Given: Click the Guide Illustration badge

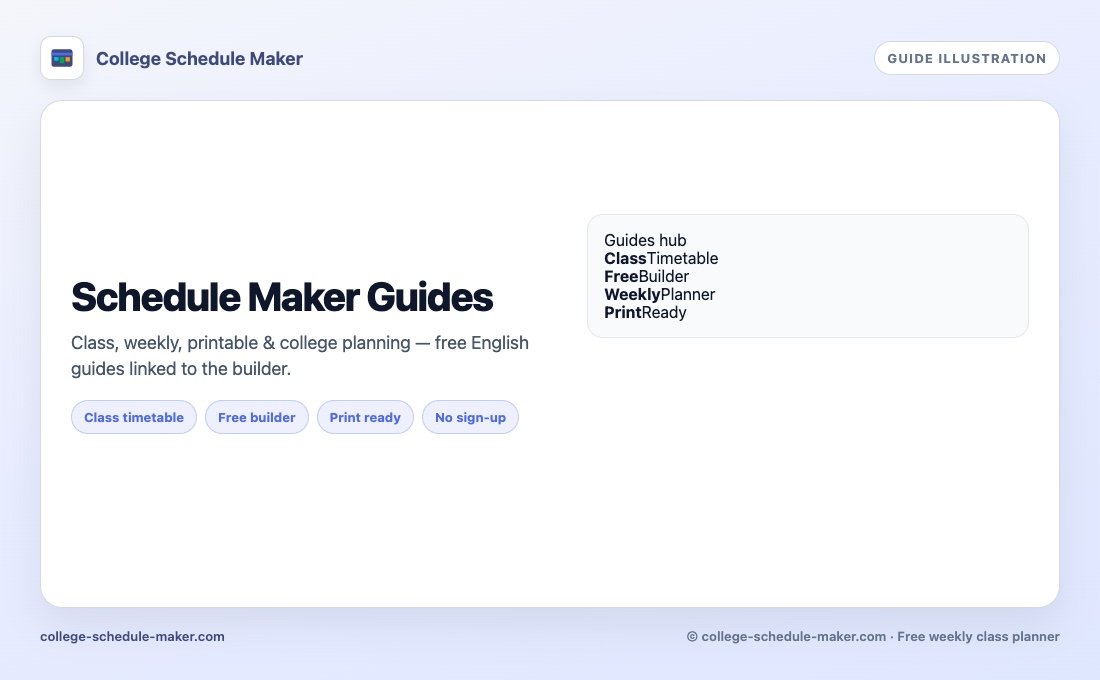Looking at the screenshot, I should point(967,58).
